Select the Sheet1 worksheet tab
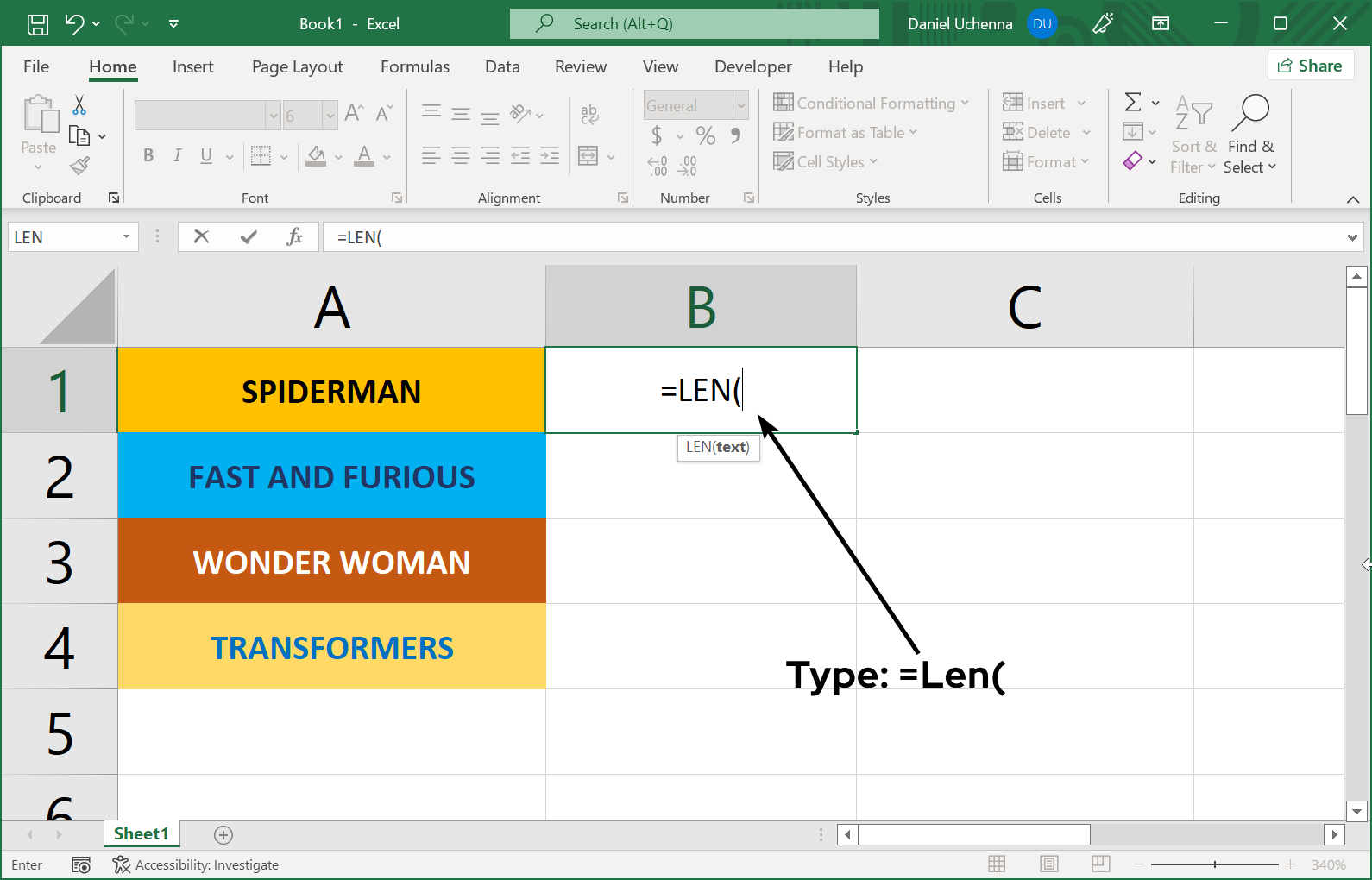The width and height of the screenshot is (1372, 880). pos(141,833)
